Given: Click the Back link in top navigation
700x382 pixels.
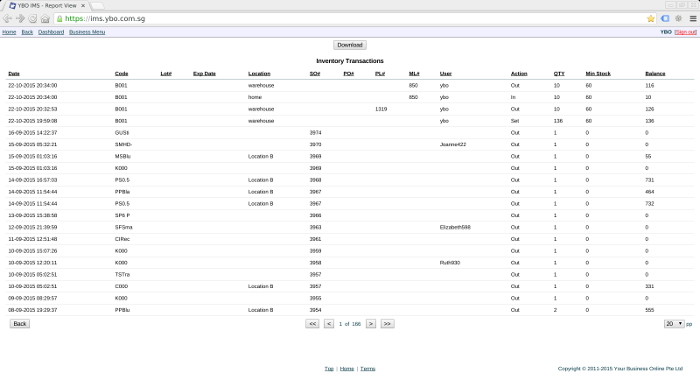Looking at the screenshot, I should (x=27, y=32).
